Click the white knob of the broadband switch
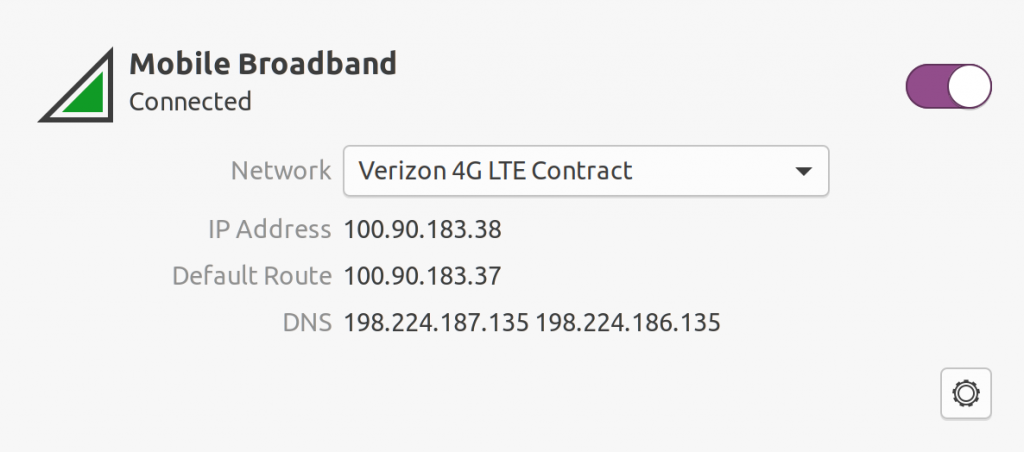1024x452 pixels. click(969, 87)
